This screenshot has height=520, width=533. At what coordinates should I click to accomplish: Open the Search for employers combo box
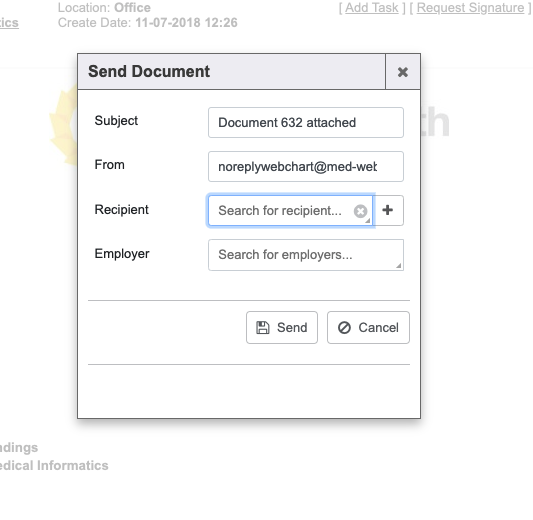(306, 255)
